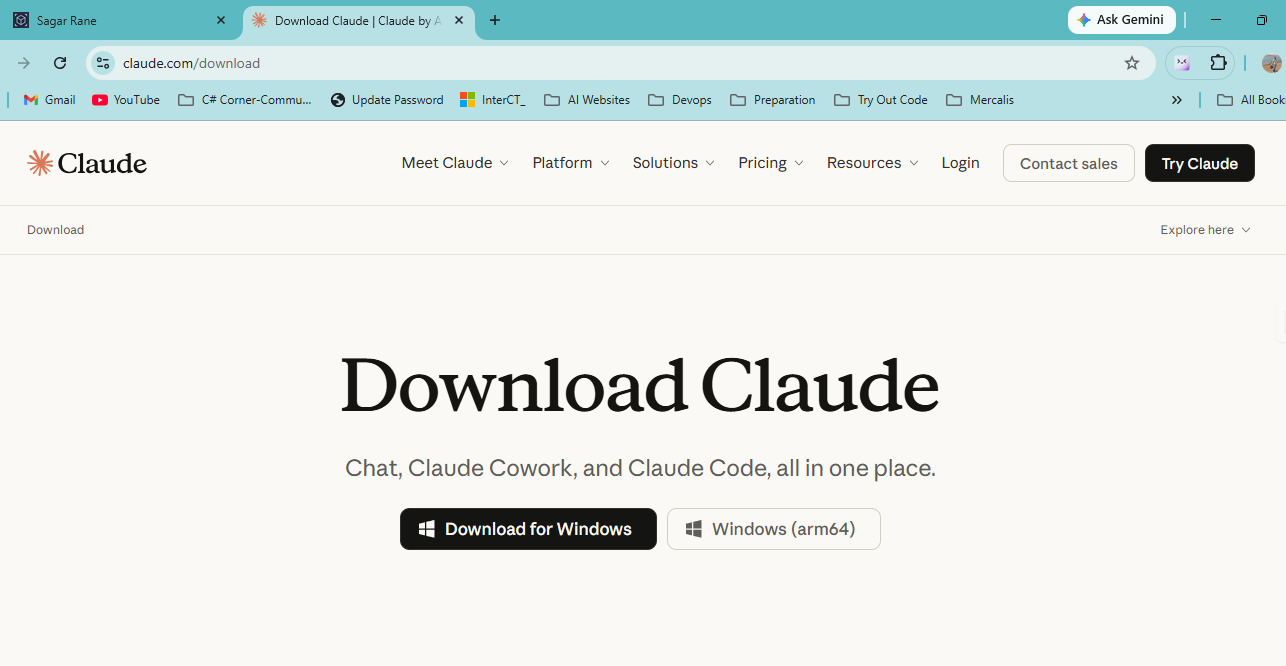The height and width of the screenshot is (666, 1286).
Task: Click Download for Windows button
Action: pos(528,529)
